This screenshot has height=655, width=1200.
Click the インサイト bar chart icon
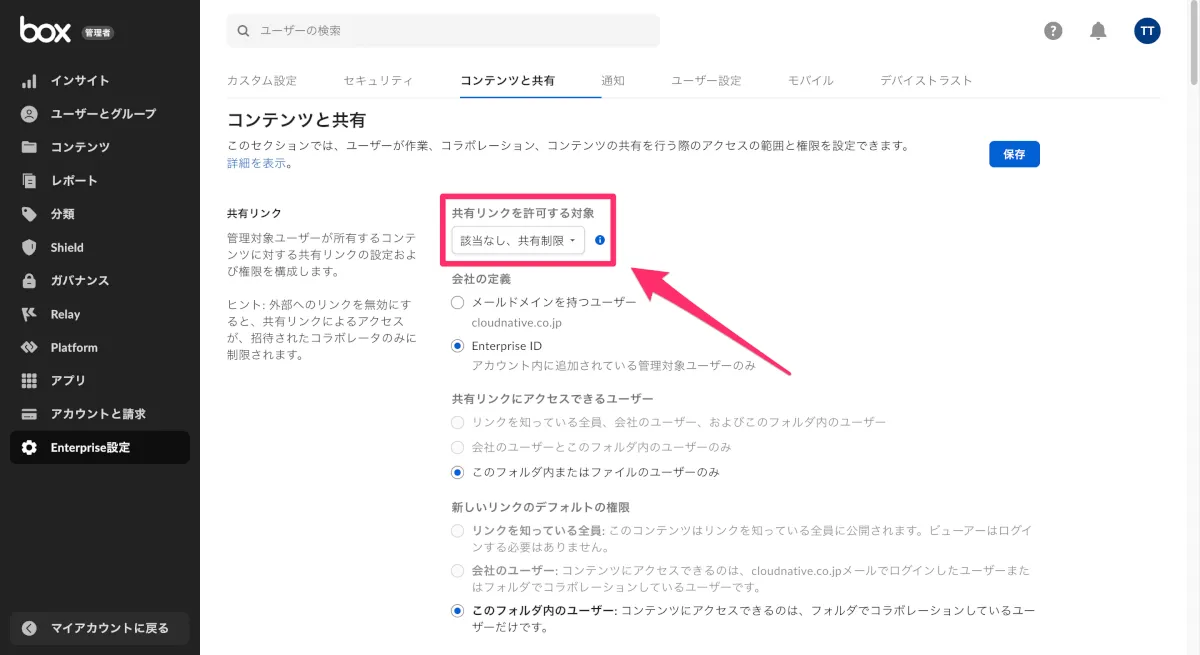point(29,81)
